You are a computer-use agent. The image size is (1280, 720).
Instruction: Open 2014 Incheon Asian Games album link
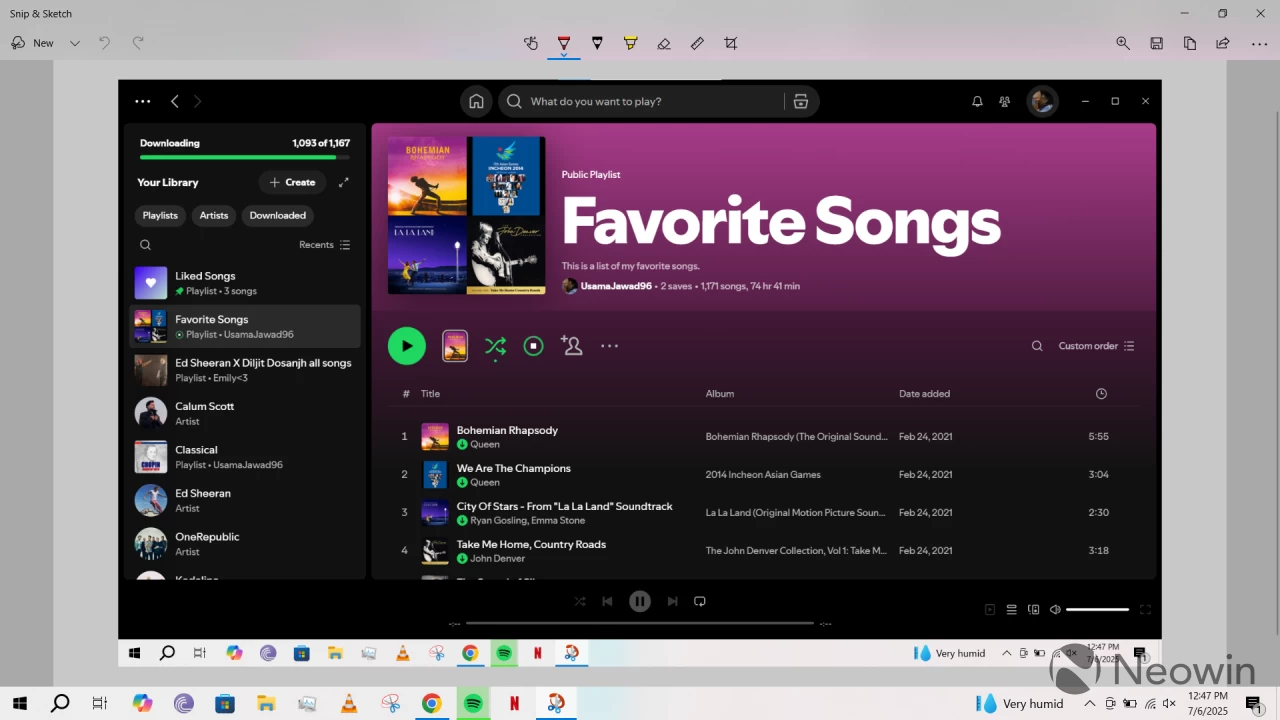pos(764,475)
